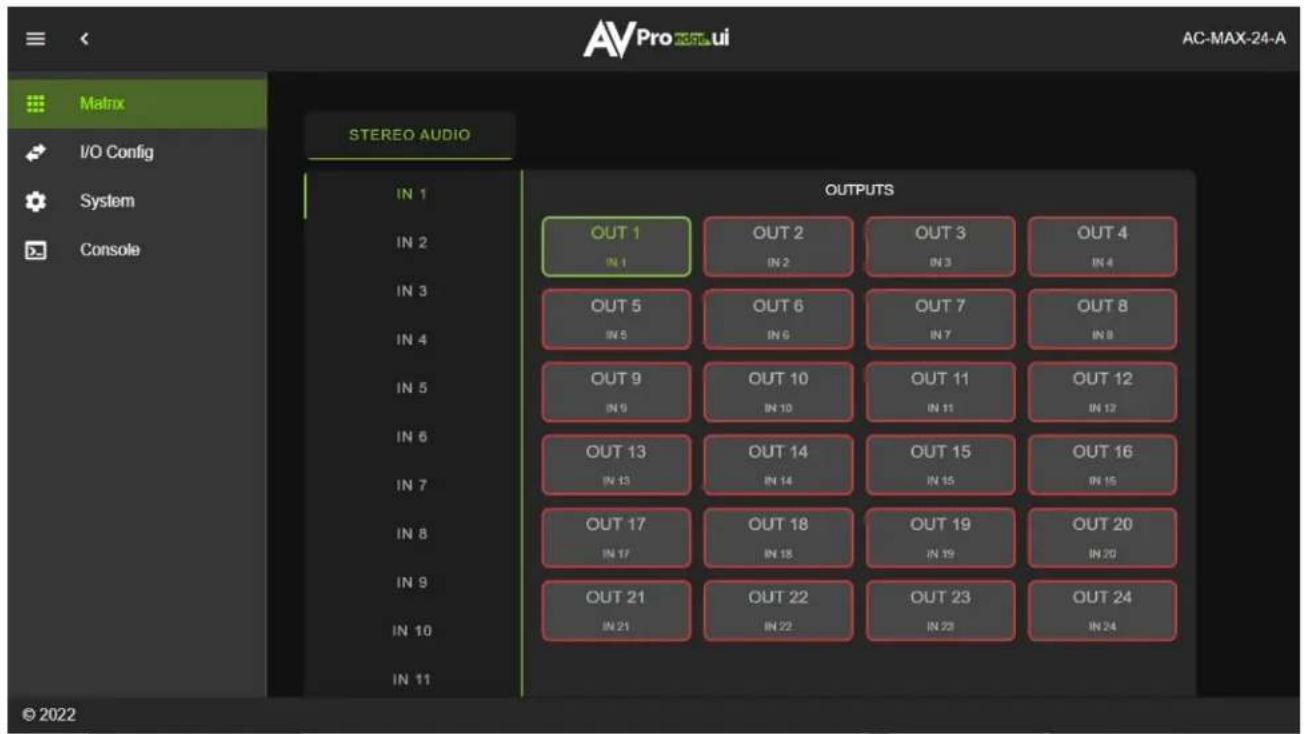The image size is (1304, 734).
Task: Select input IN 1
Action: [412, 194]
